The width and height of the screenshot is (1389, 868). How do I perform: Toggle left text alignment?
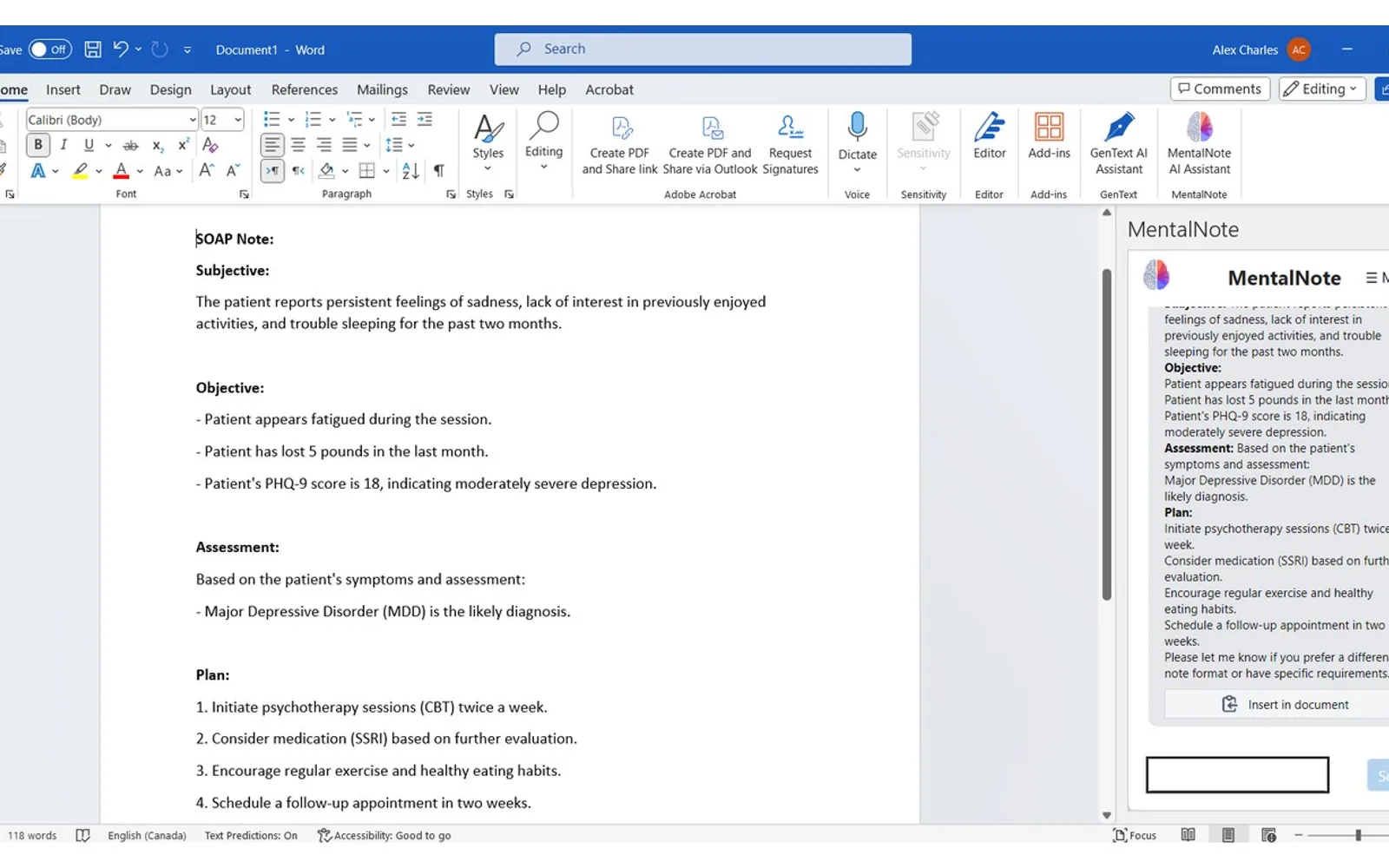[273, 145]
